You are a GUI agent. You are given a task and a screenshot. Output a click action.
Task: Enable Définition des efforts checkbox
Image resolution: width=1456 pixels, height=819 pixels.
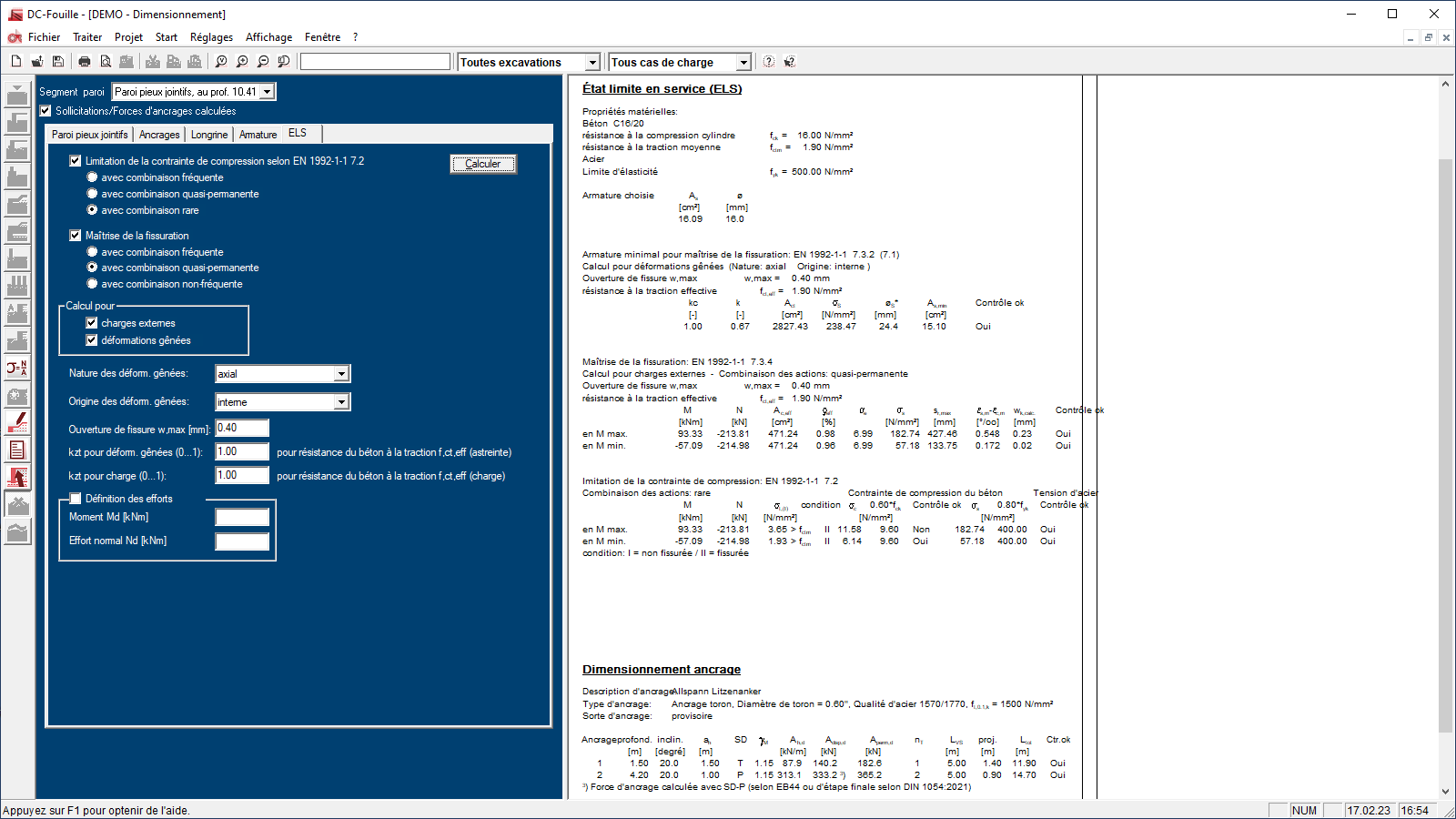click(x=76, y=499)
